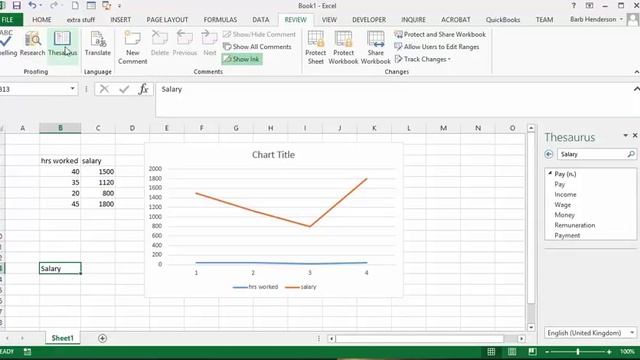Switch to the INSERT tab

120,20
